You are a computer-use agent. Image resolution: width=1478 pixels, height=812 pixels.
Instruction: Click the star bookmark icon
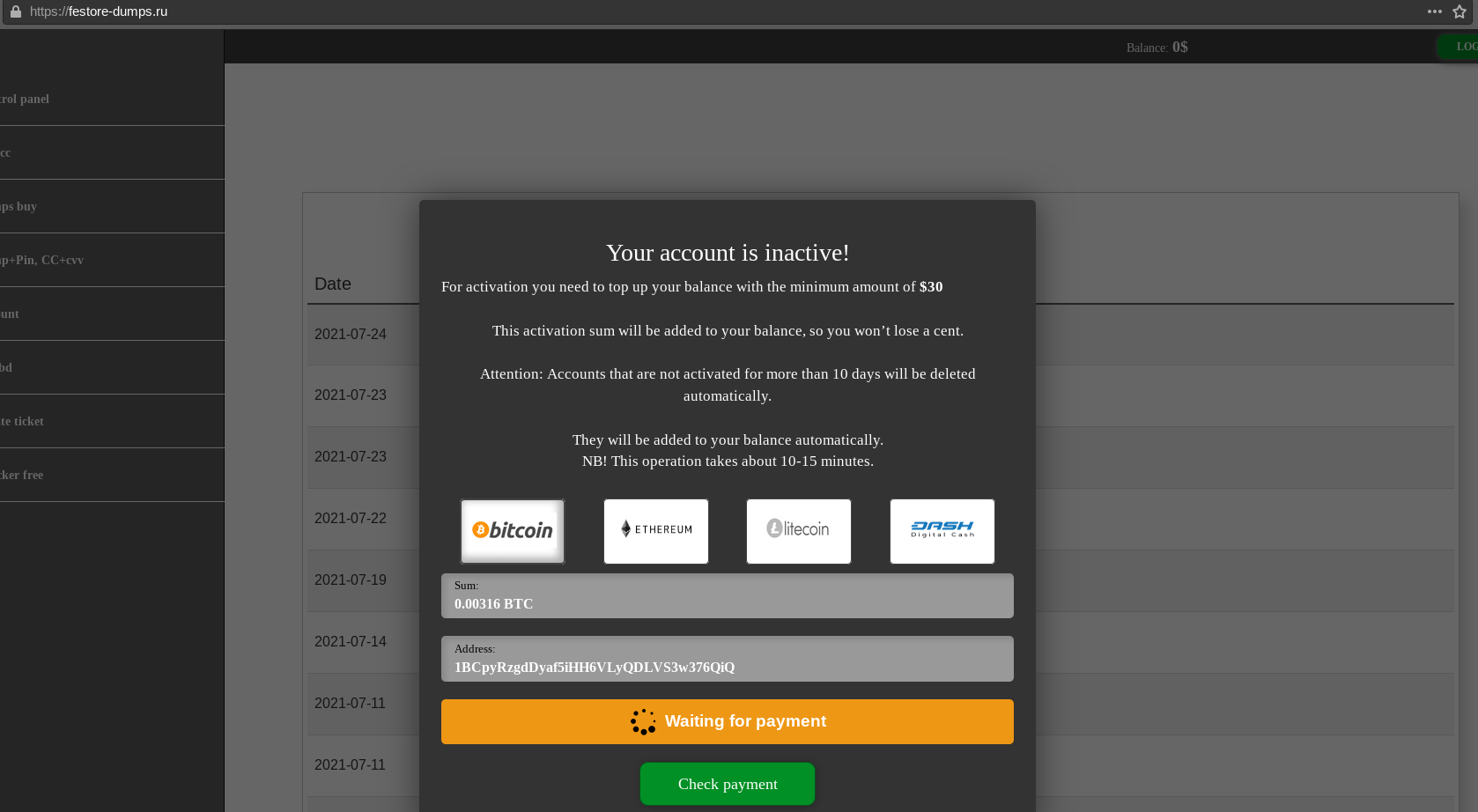click(x=1460, y=11)
